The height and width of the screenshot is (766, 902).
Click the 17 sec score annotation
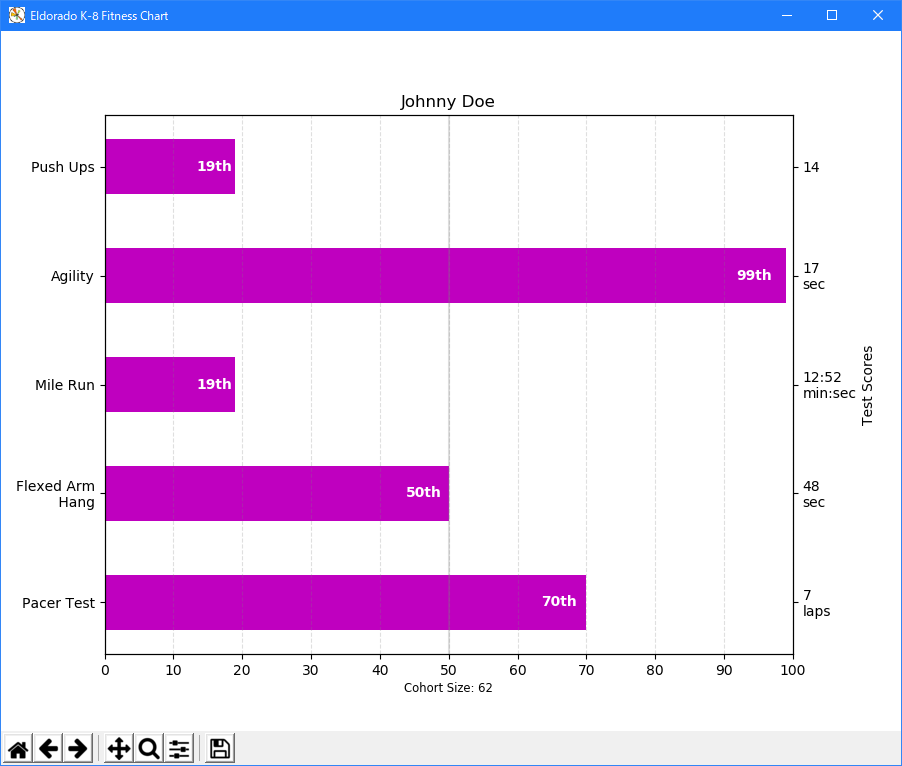click(x=813, y=276)
